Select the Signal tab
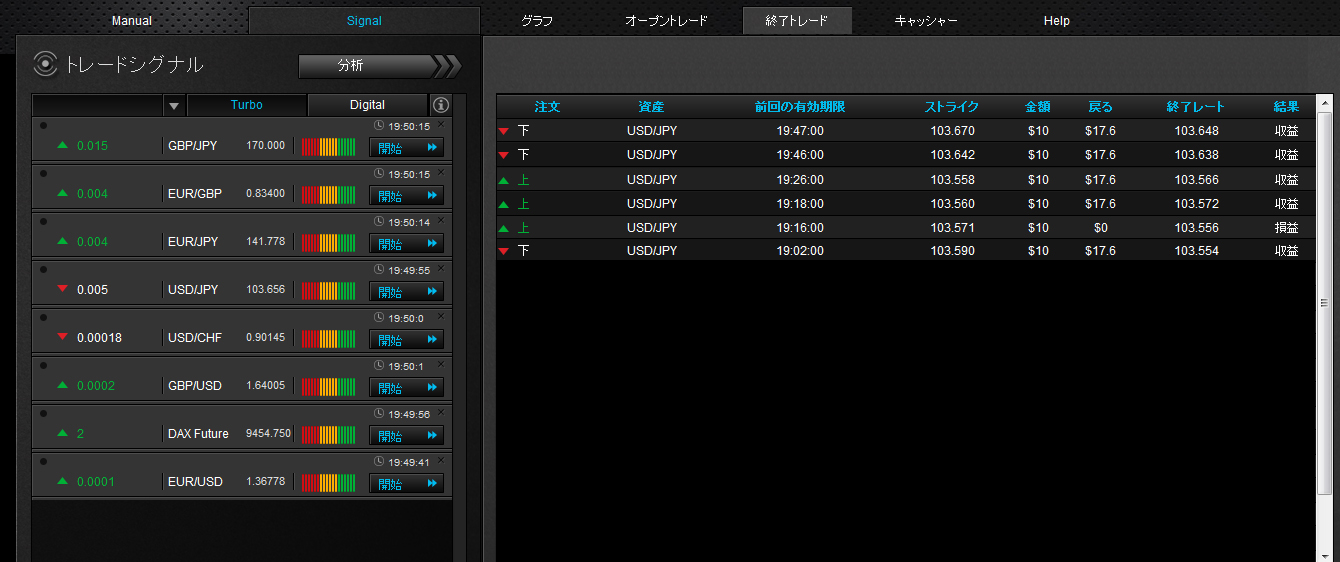The width and height of the screenshot is (1340, 562). (x=364, y=21)
